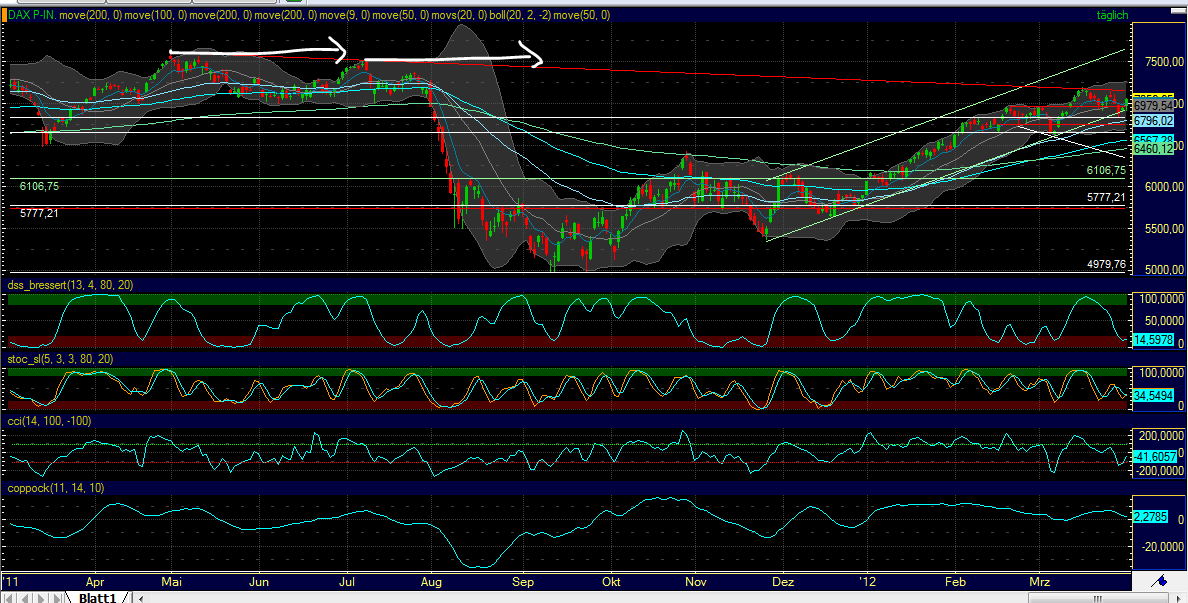Select the Blatt1 sheet tab
The height and width of the screenshot is (603, 1188).
tap(98, 598)
